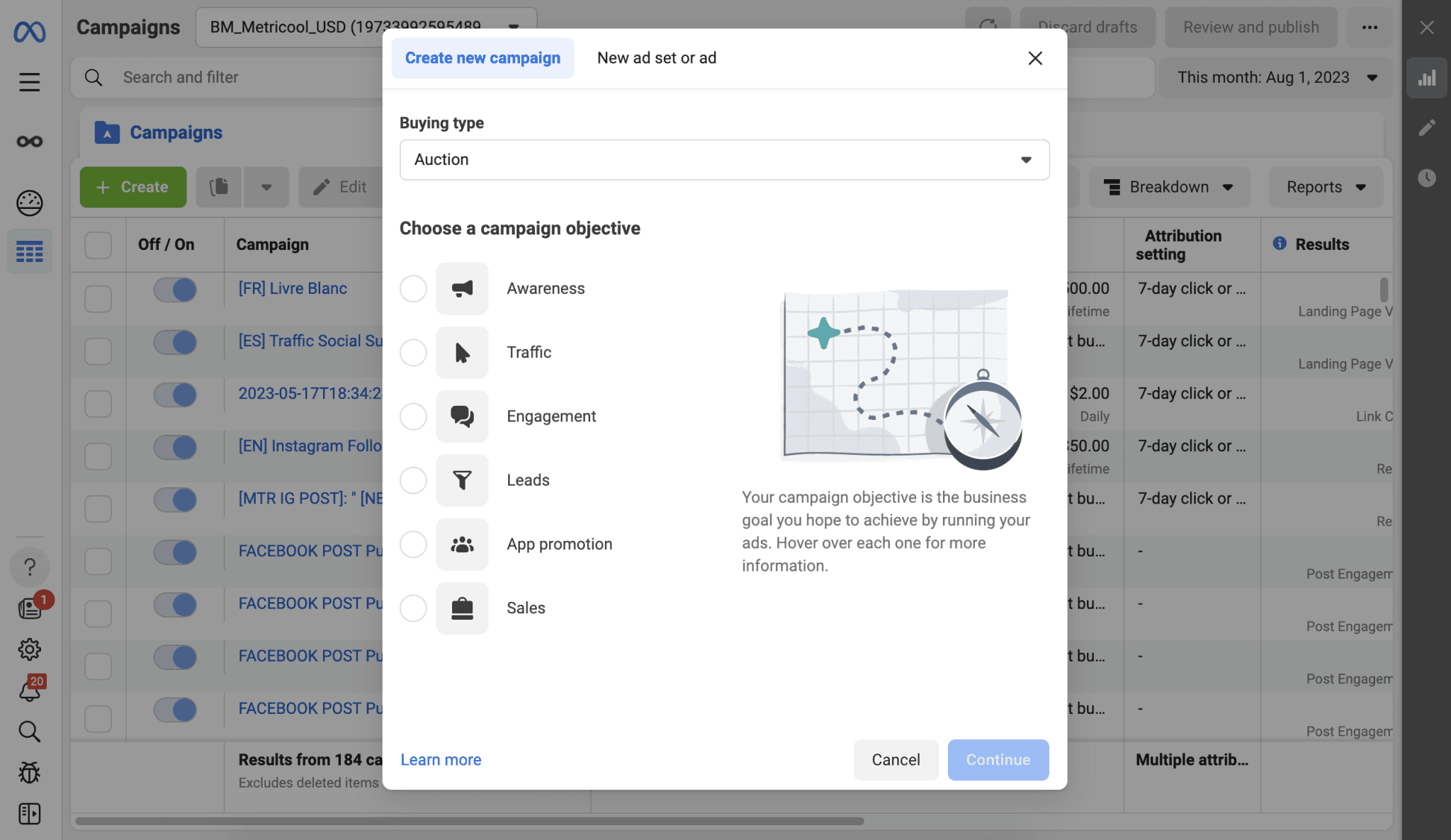Screen dimensions: 1451x840
Task: Click the Meta logo in top left
Action: (29, 31)
